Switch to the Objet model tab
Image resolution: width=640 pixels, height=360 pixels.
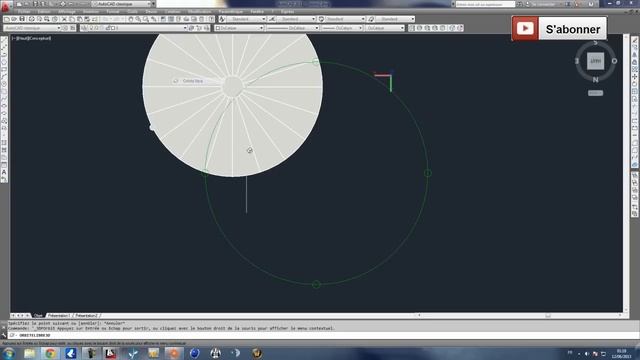click(x=38, y=316)
